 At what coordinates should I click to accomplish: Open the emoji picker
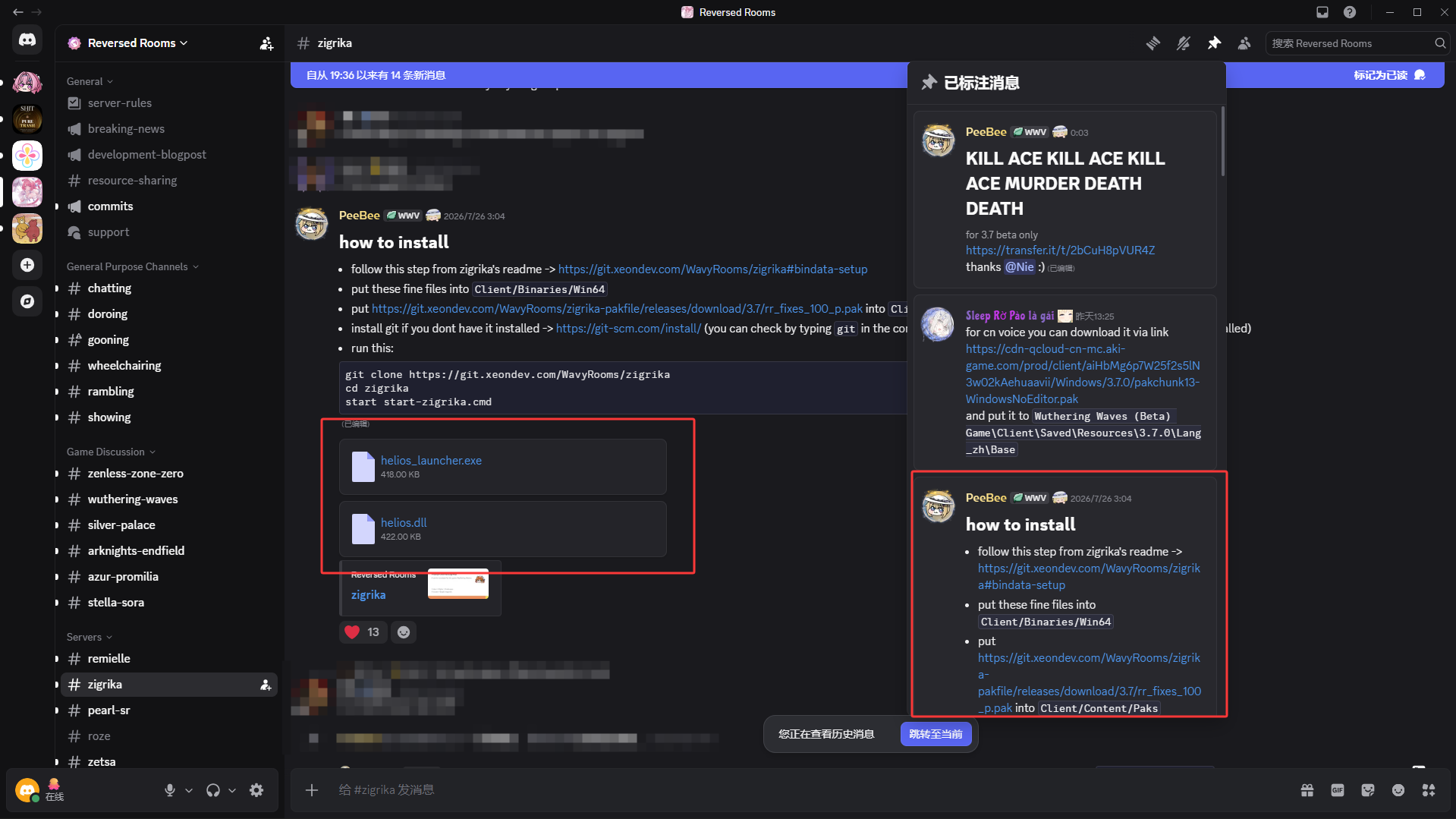tap(1398, 790)
